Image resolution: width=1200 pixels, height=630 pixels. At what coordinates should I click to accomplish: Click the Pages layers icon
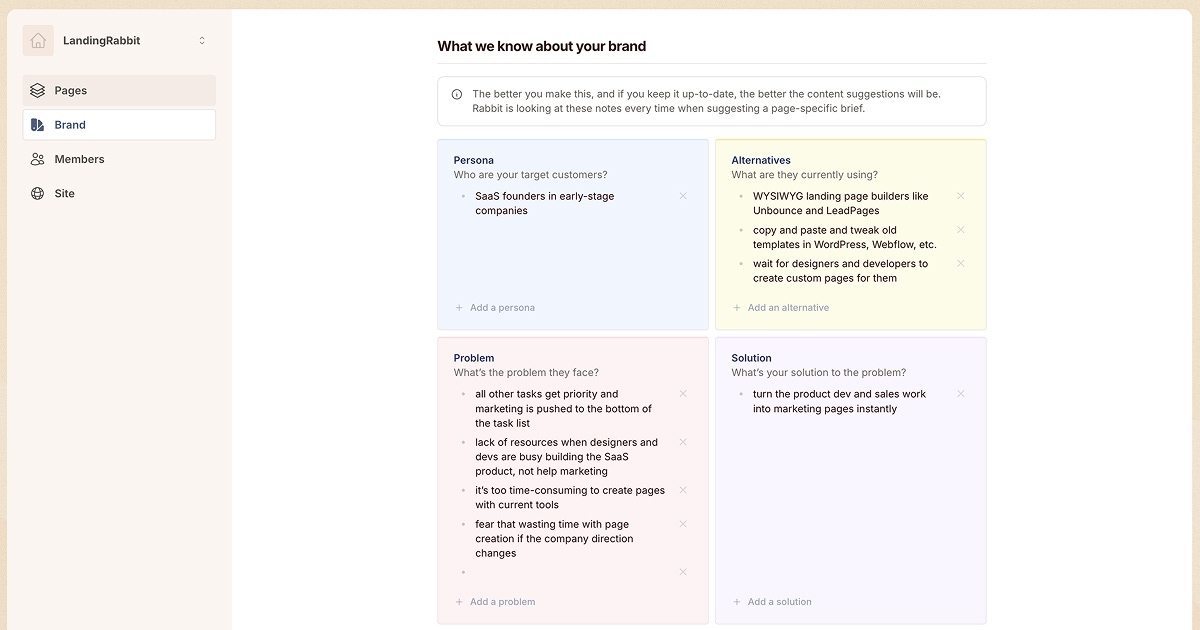[x=38, y=90]
